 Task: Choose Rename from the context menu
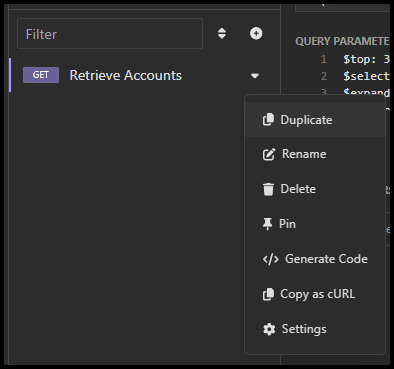tap(315, 154)
